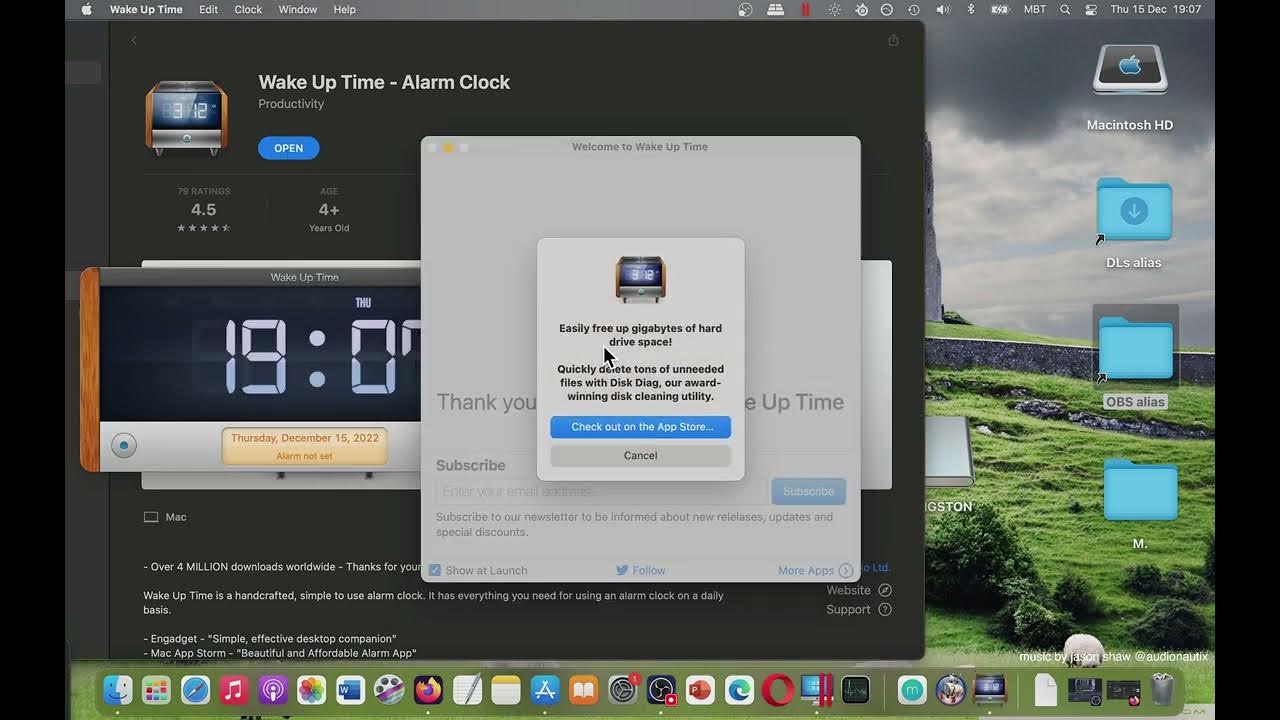Image resolution: width=1280 pixels, height=720 pixels.
Task: Open App Store from the Dock
Action: [545, 690]
